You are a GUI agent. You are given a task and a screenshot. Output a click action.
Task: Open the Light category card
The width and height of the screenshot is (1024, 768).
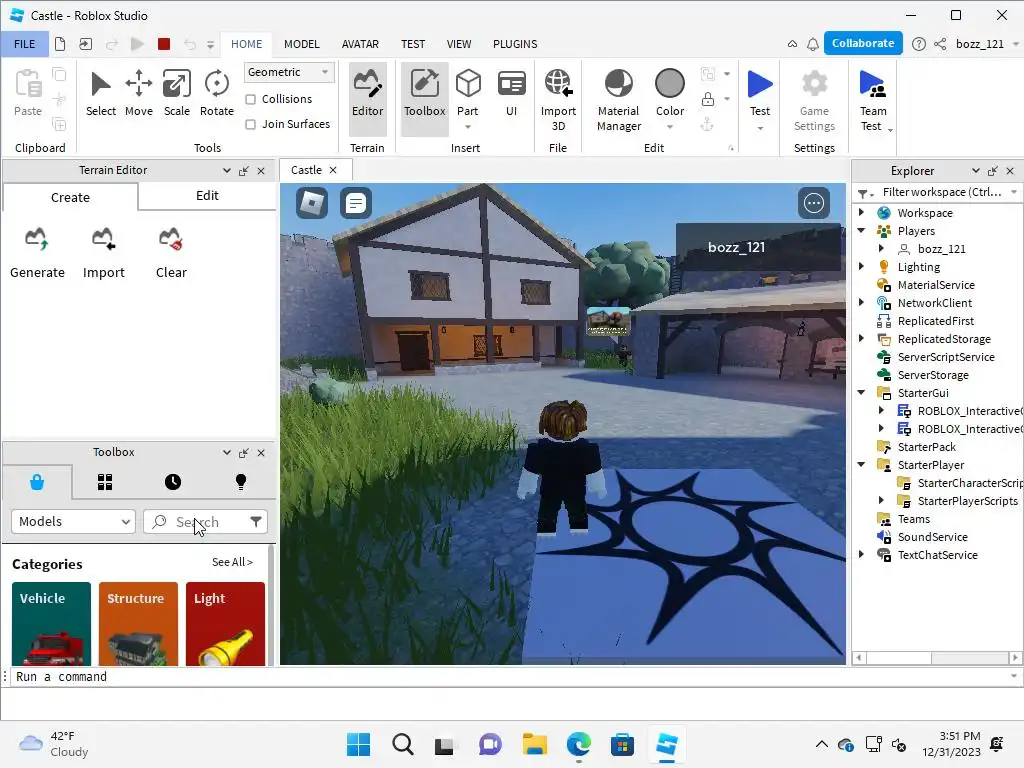(x=225, y=624)
